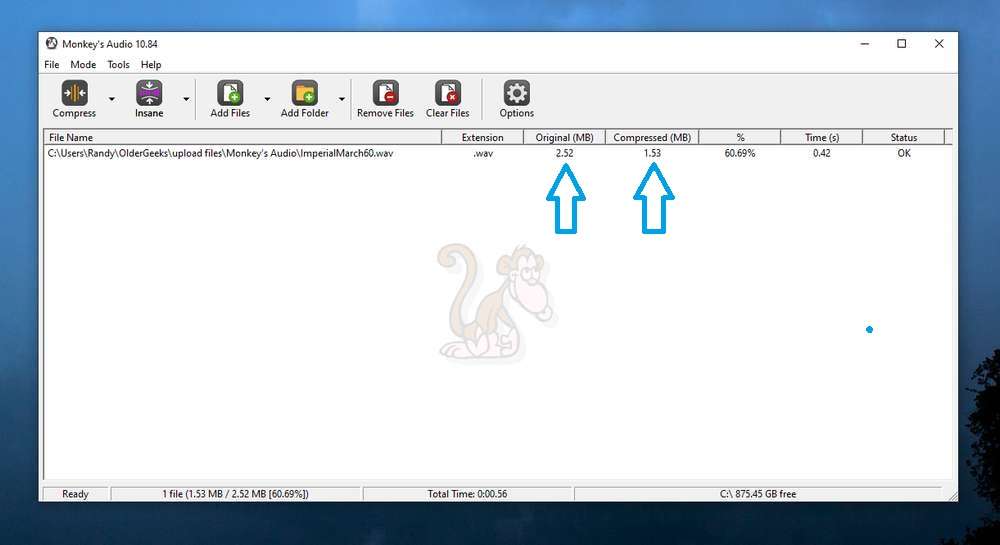Click the 60.69% ratio cell
The width and height of the screenshot is (1000, 545).
point(740,153)
